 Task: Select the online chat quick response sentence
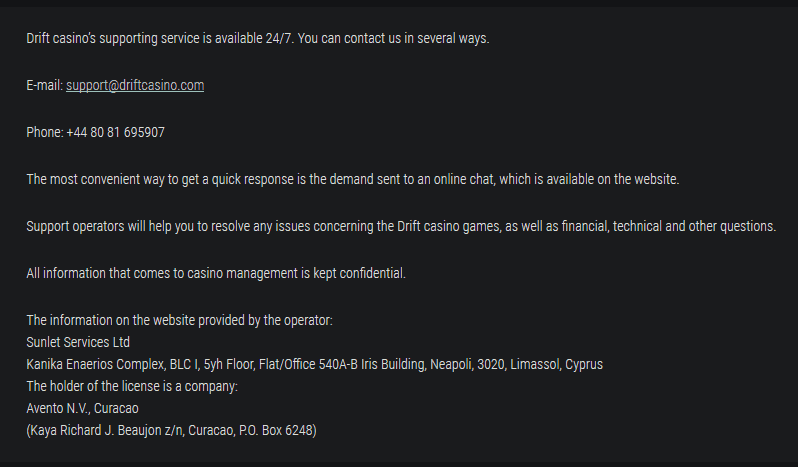click(x=353, y=180)
